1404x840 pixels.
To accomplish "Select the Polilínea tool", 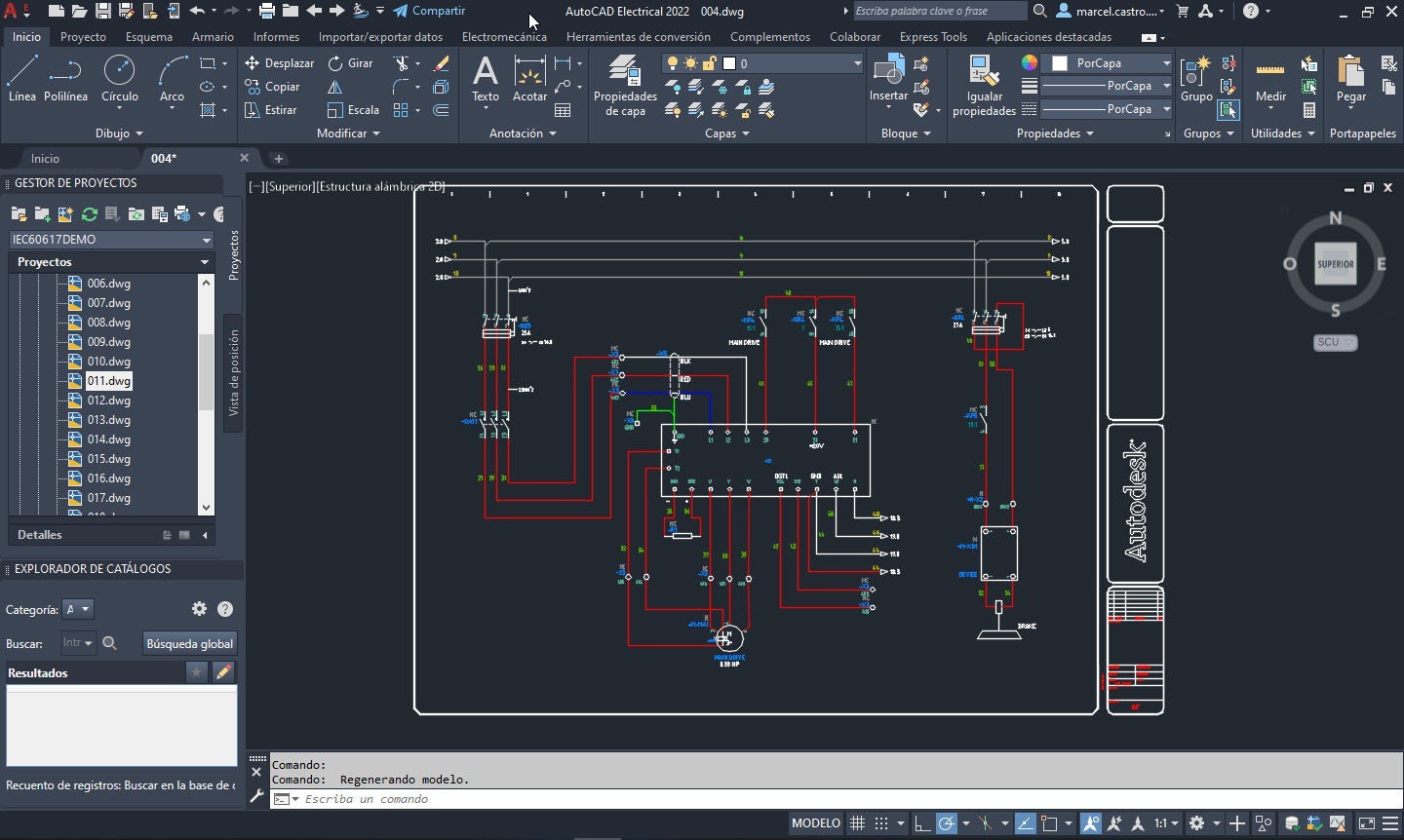I will pos(65,78).
